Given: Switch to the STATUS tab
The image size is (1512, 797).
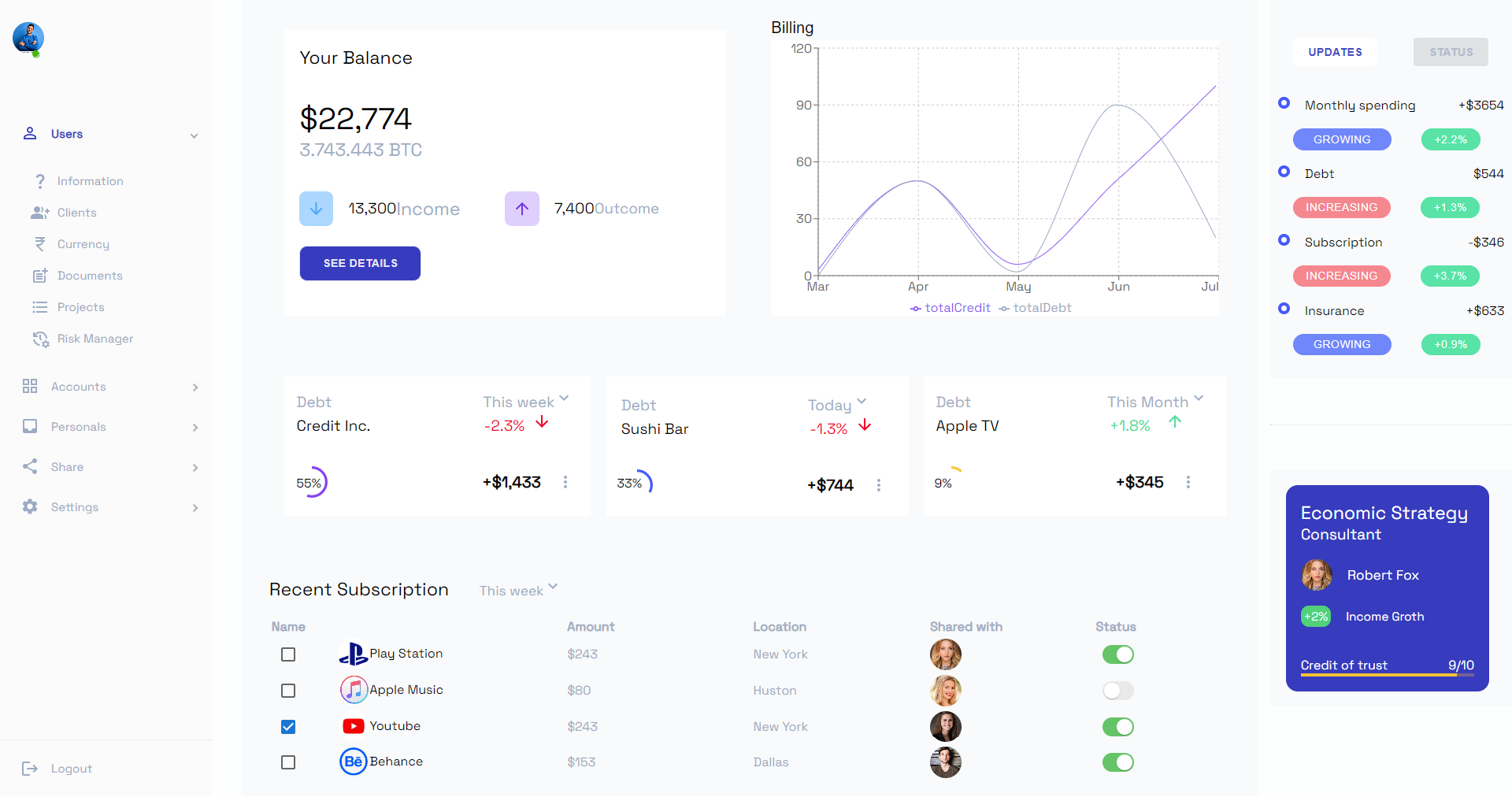Looking at the screenshot, I should 1450,51.
